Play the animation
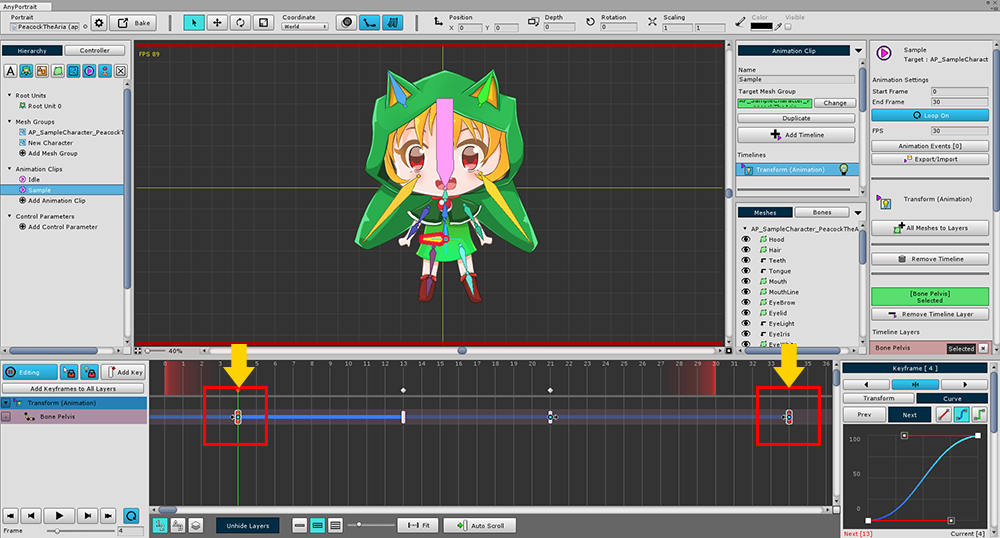 pyautogui.click(x=59, y=516)
